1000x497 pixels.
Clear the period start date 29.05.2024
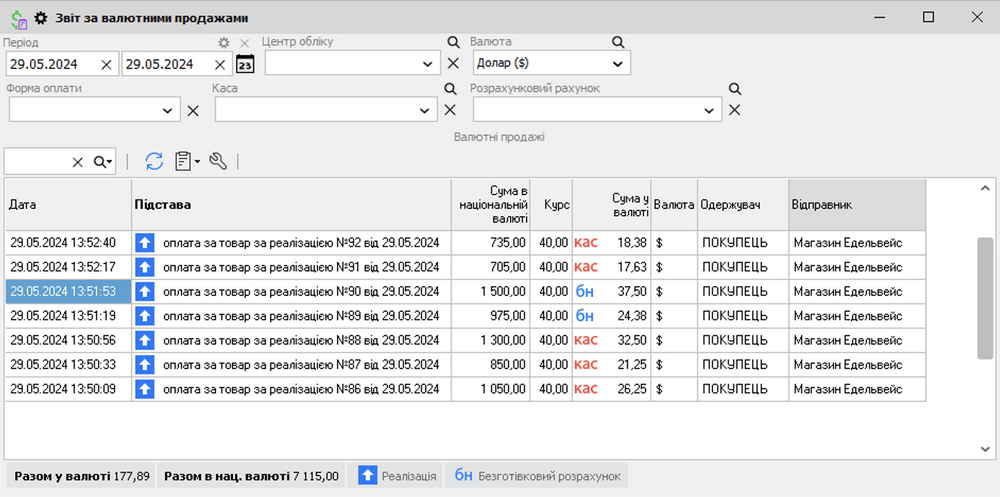coord(106,64)
